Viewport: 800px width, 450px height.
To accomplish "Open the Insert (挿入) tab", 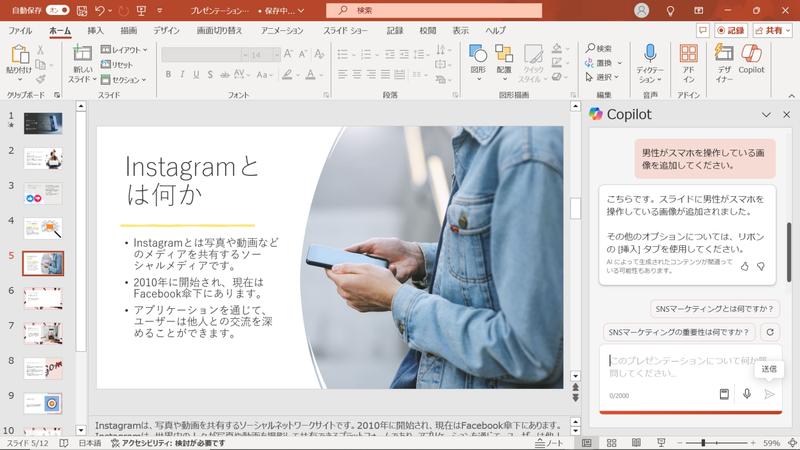I will point(95,30).
